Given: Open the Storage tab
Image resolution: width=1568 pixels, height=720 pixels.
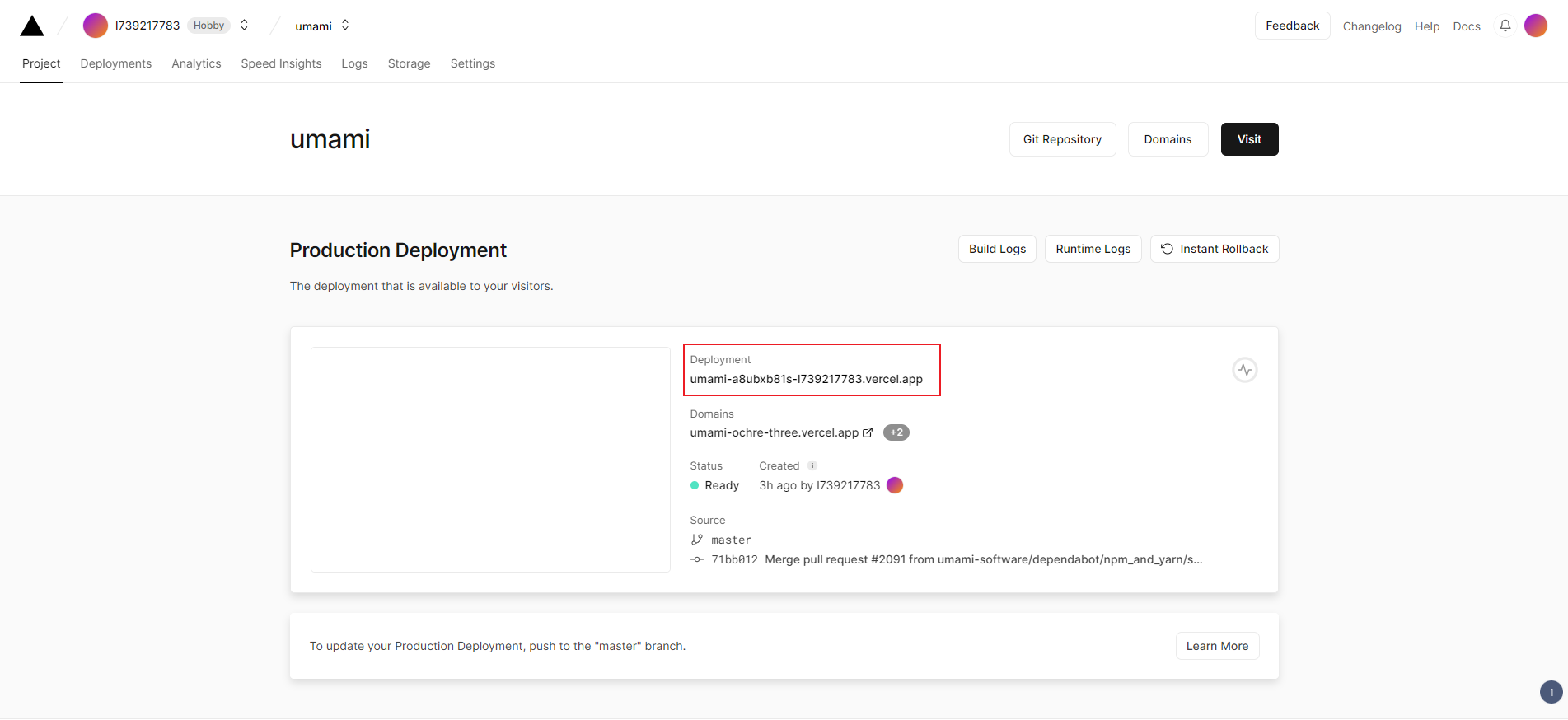Looking at the screenshot, I should 410,63.
